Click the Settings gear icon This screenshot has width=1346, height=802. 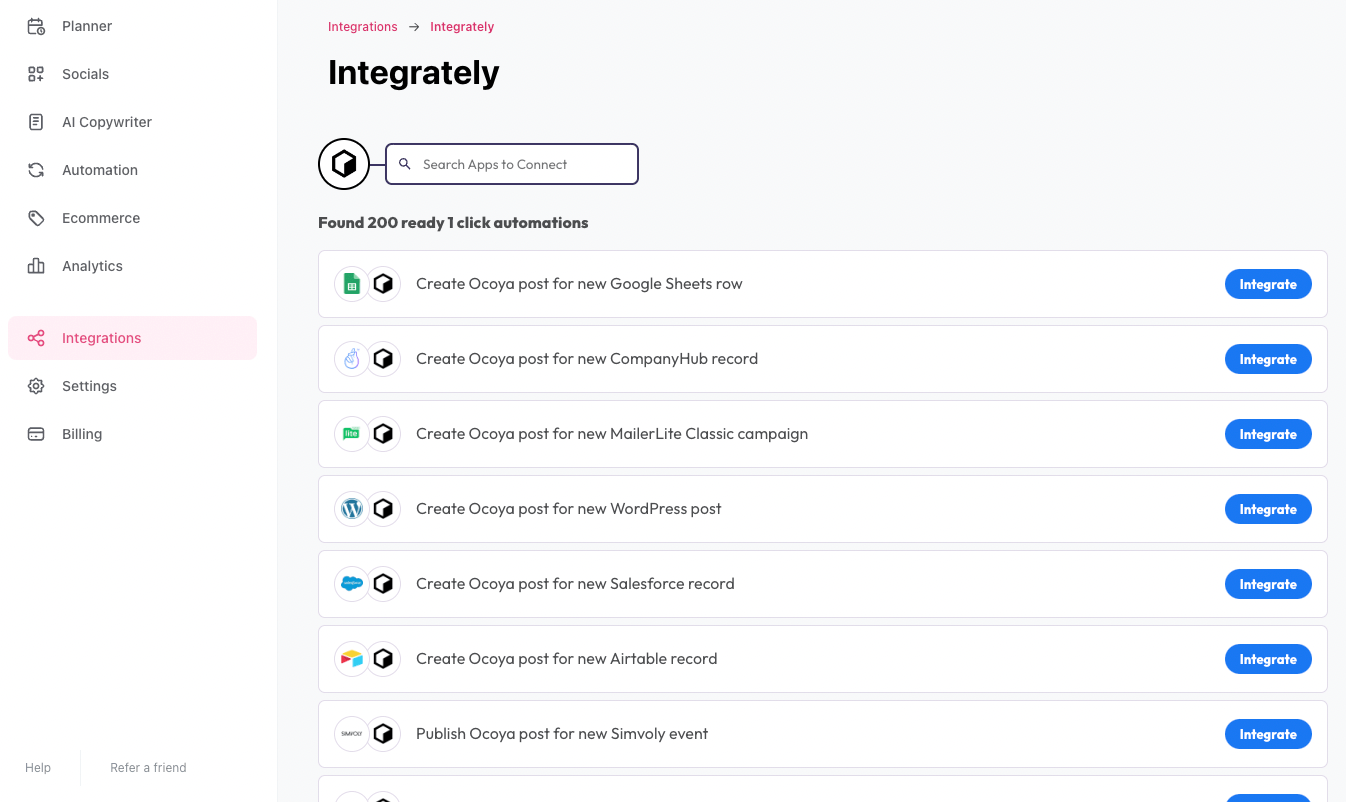click(36, 386)
